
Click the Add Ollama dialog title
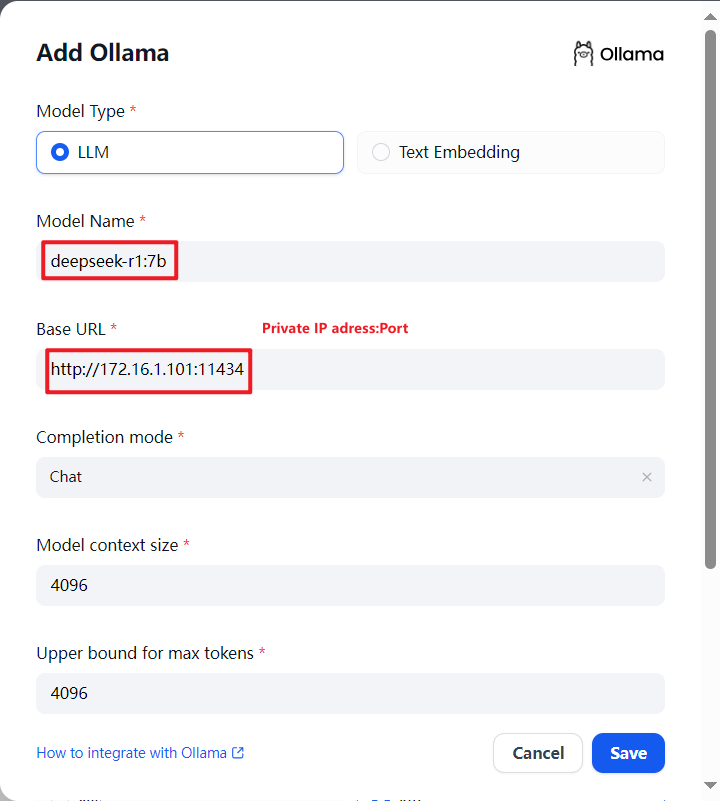[x=103, y=53]
